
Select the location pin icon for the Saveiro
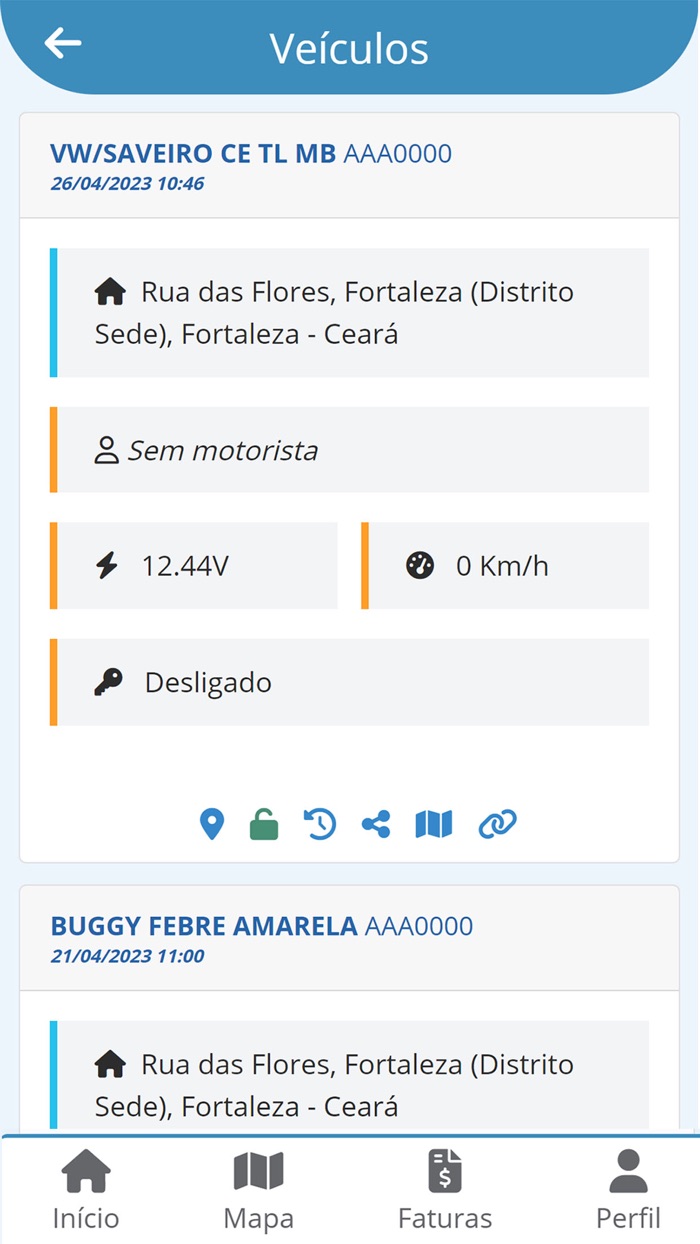pyautogui.click(x=212, y=824)
